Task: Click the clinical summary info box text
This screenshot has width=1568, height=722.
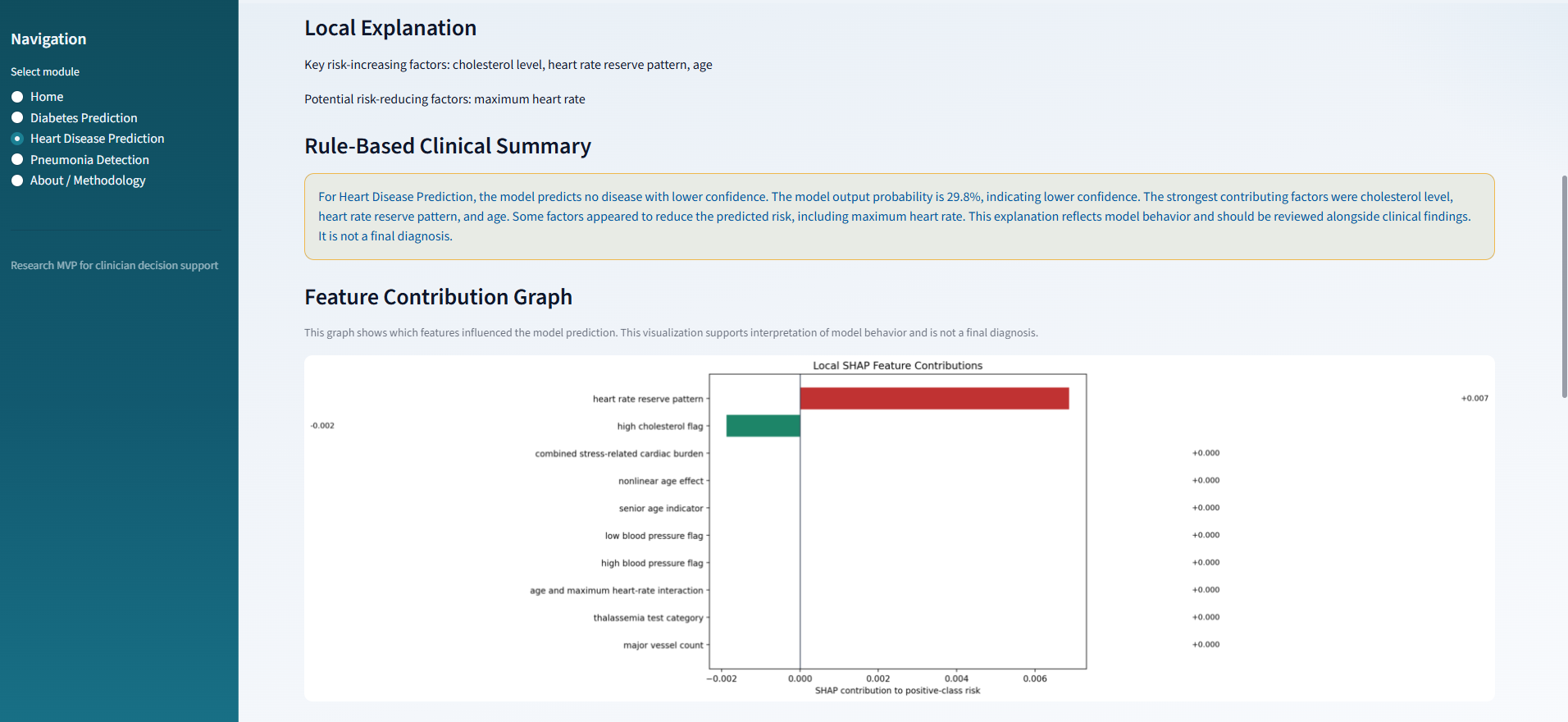Action: pyautogui.click(x=894, y=217)
